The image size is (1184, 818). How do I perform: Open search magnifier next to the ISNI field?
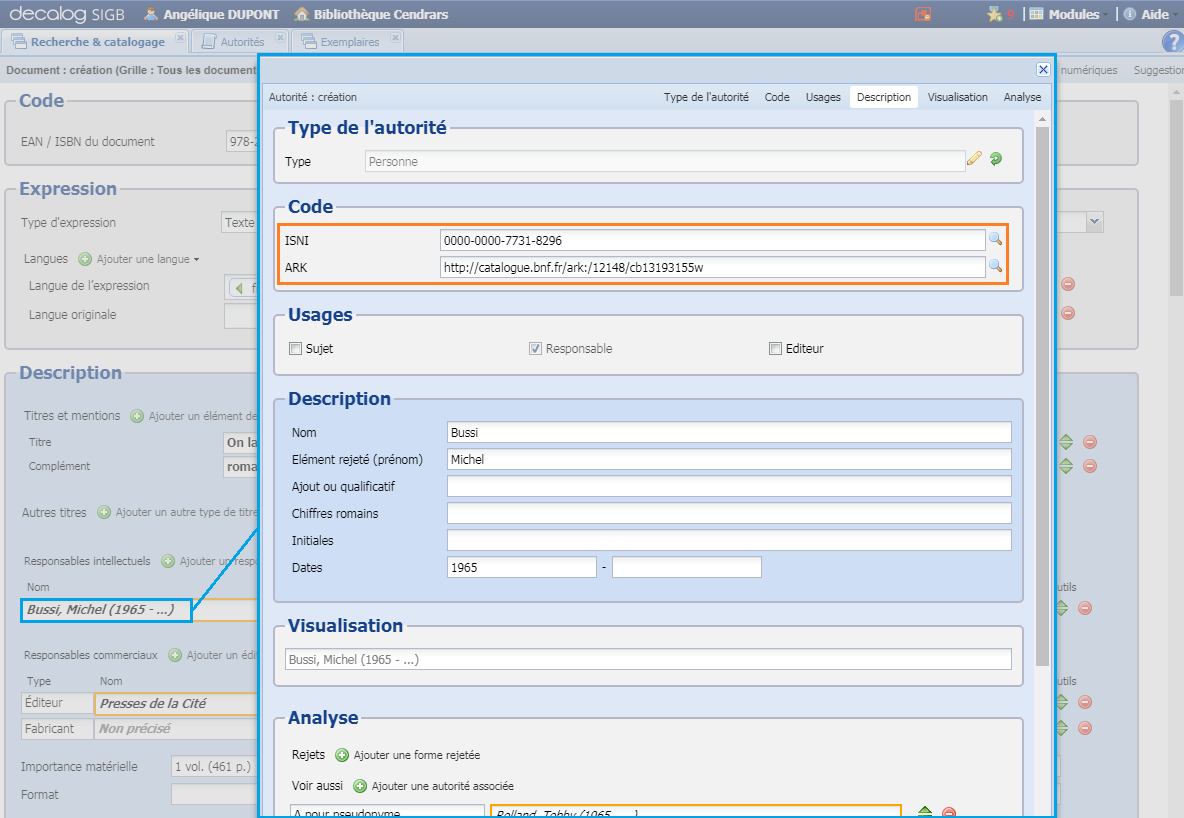(996, 240)
